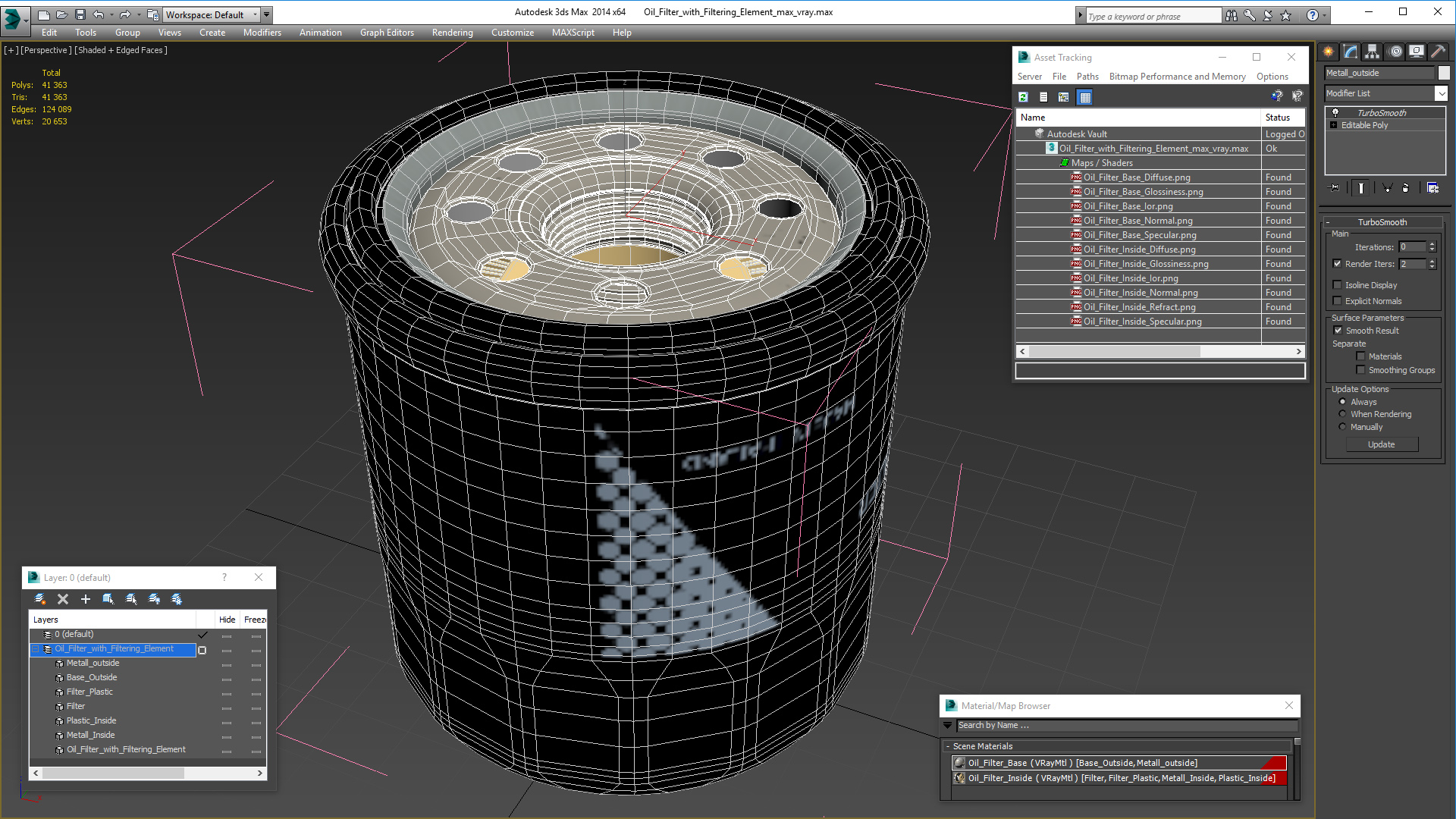The width and height of the screenshot is (1456, 819).
Task: Enable Explicit Normals checkbox
Action: coord(1337,301)
